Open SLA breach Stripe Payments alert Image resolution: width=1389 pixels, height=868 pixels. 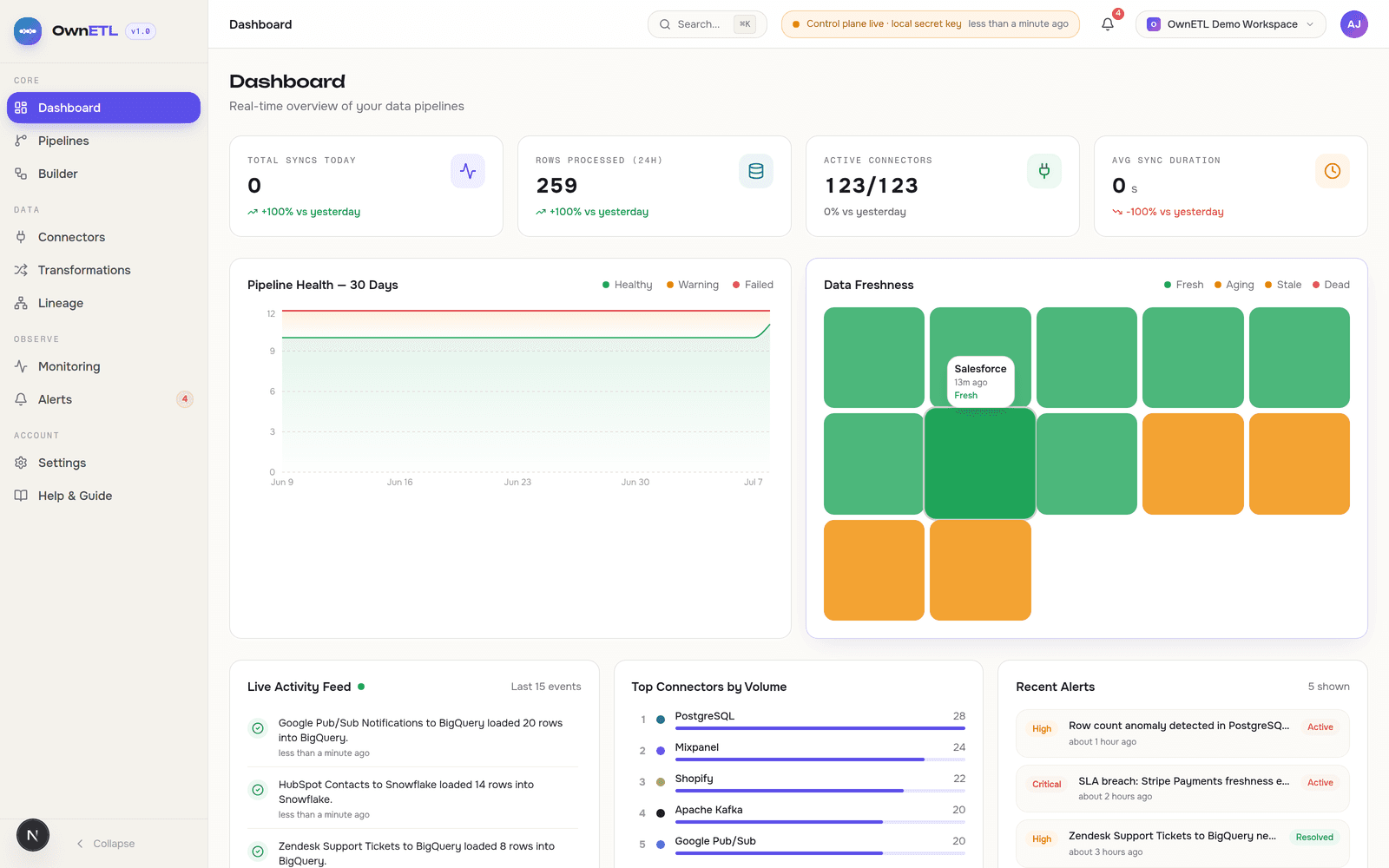pyautogui.click(x=1182, y=788)
